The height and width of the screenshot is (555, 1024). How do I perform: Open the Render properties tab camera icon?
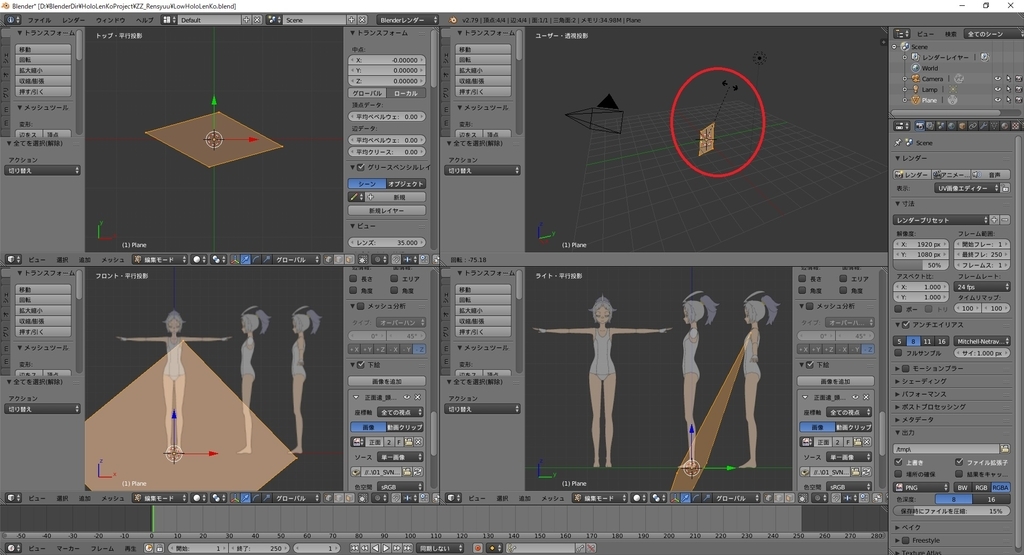point(920,126)
